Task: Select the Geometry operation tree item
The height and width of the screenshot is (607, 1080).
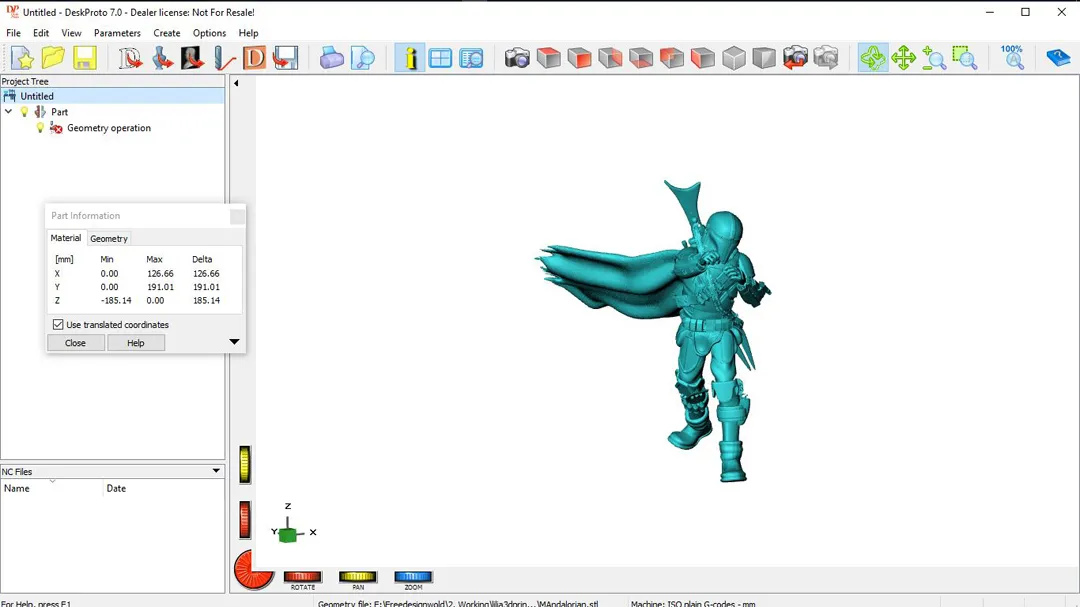Action: tap(109, 128)
